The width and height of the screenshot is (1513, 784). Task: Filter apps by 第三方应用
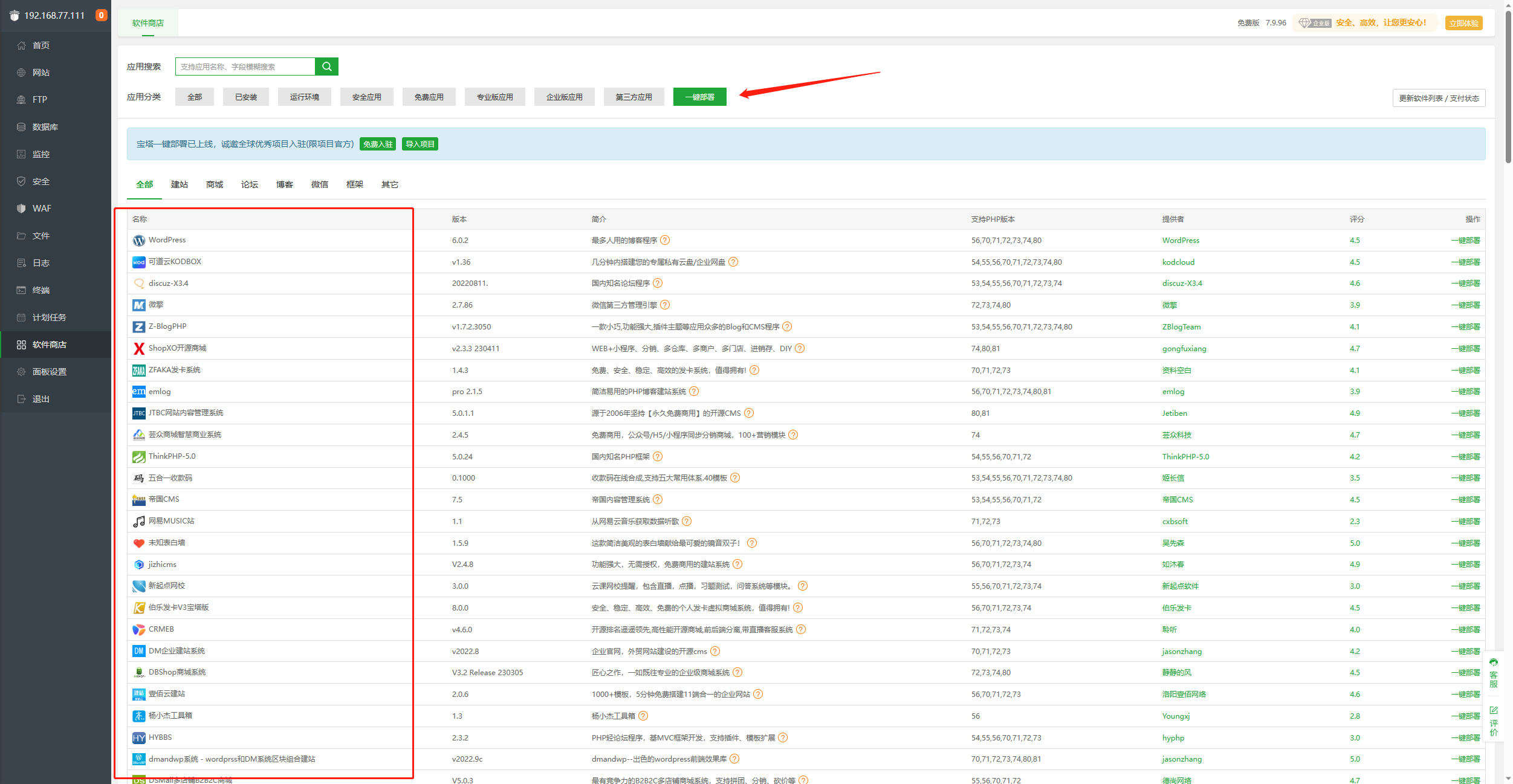[634, 97]
